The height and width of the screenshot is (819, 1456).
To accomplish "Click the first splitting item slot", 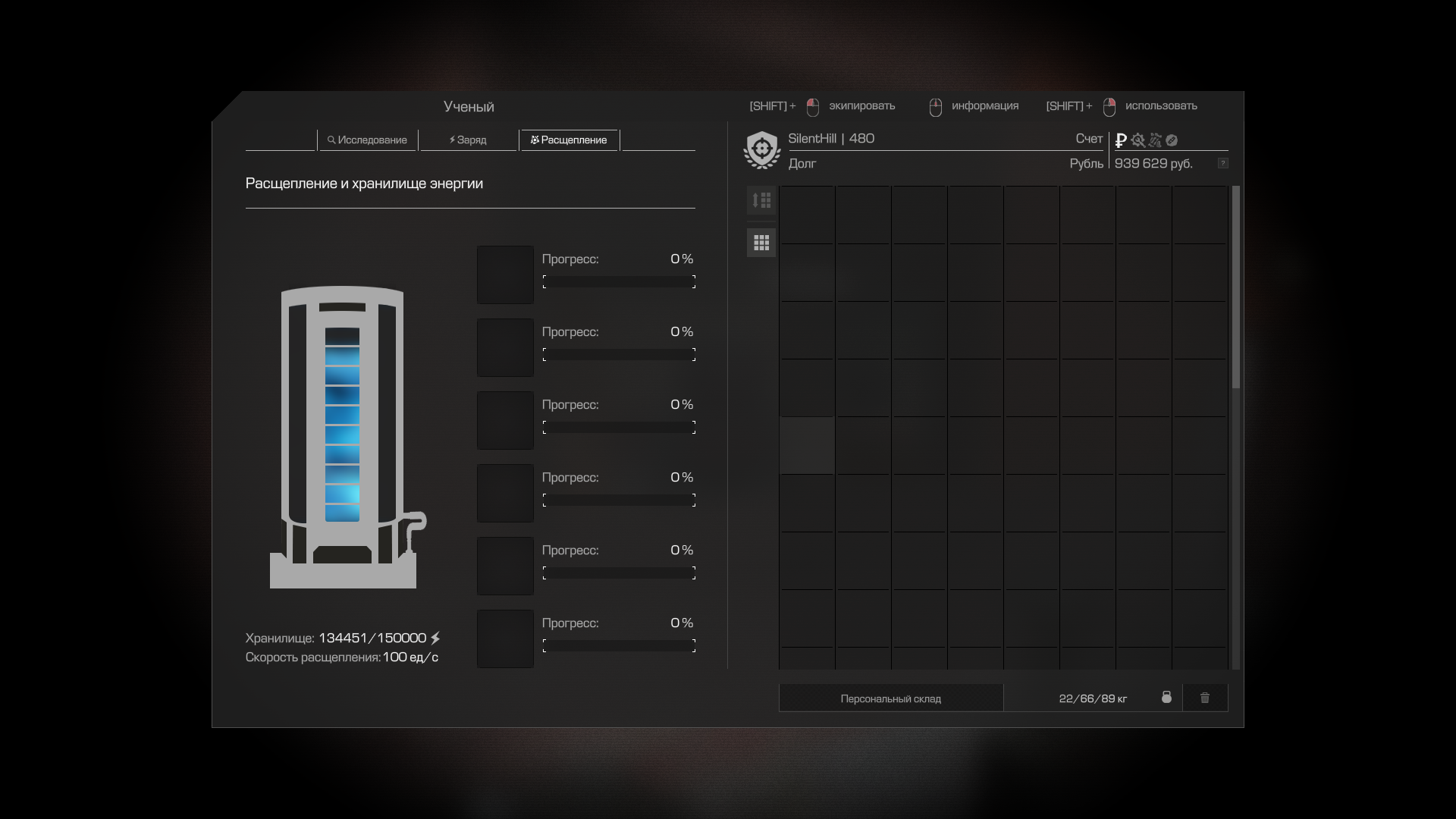I will click(505, 275).
